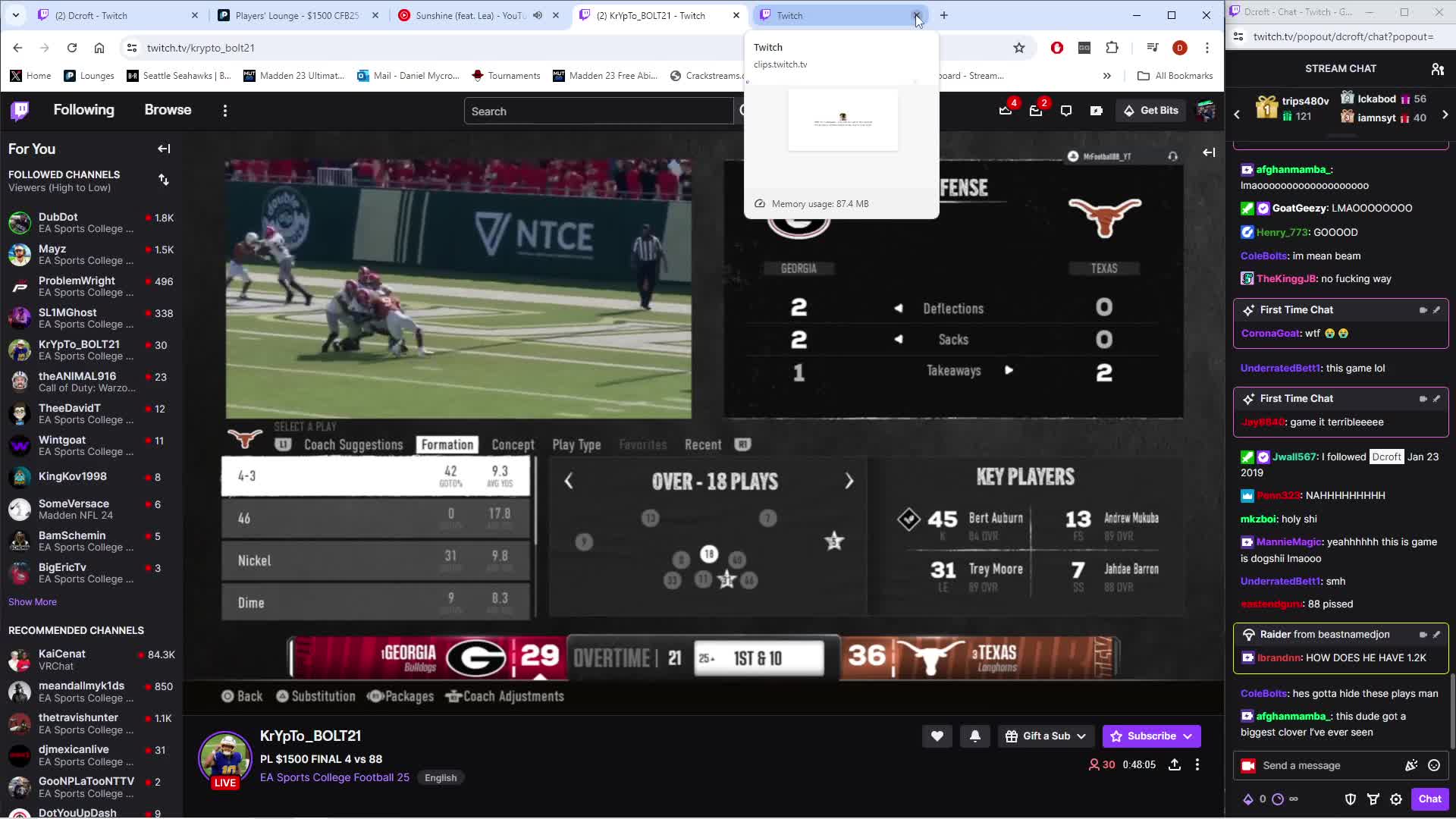Open the tab search dropdown arrow
1456x819 pixels.
point(15,15)
